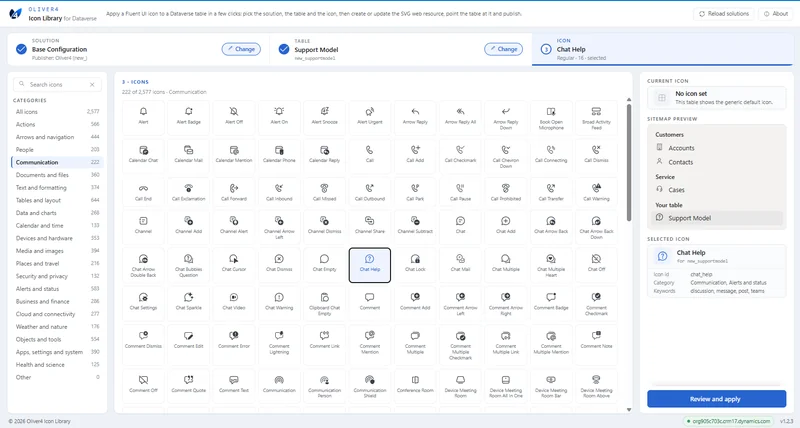Change the Support Model table

coord(504,49)
